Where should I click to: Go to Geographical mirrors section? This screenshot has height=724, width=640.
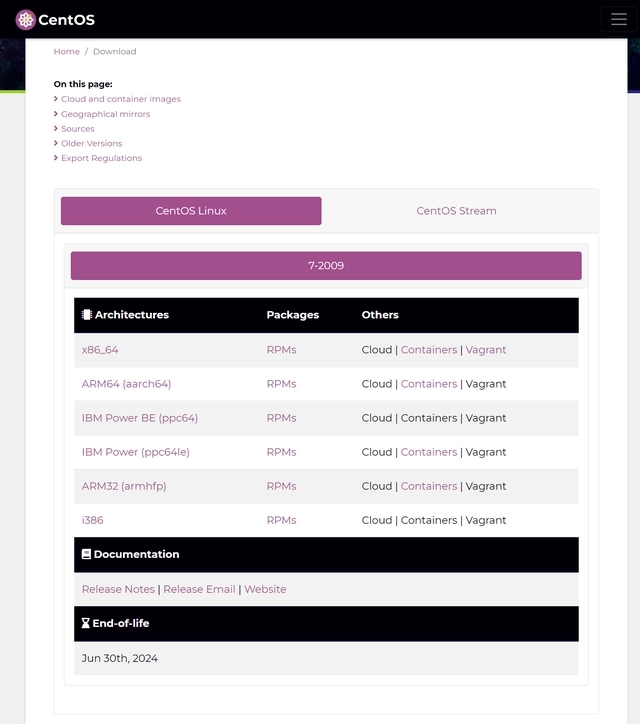point(105,114)
